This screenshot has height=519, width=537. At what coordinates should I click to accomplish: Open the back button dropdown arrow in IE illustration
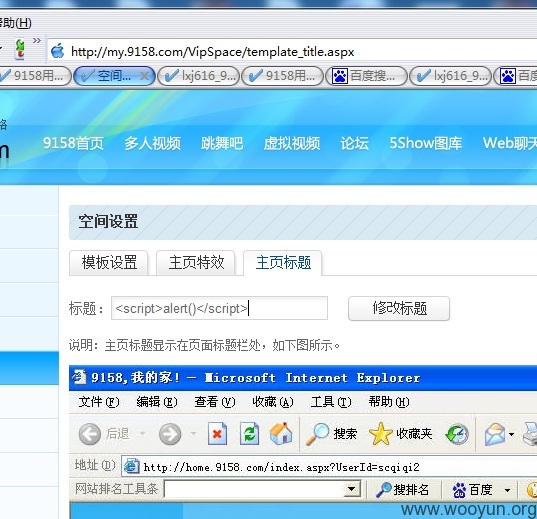point(142,434)
